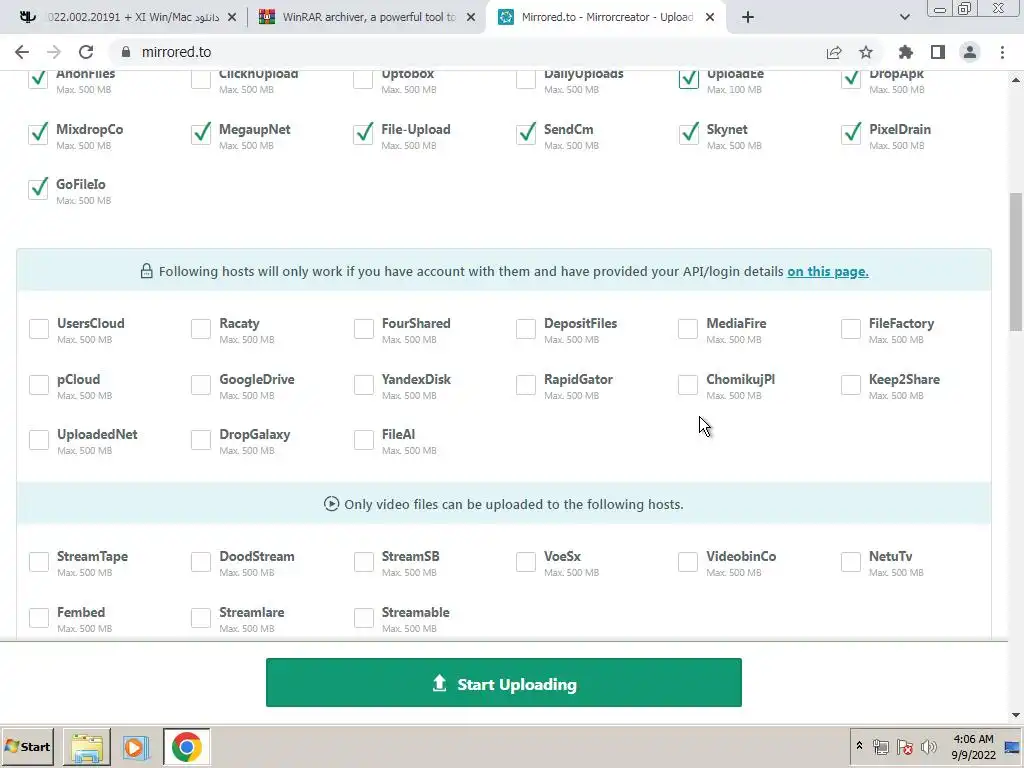Tick the Racaty host checkbox
The width and height of the screenshot is (1024, 768).
[201, 328]
